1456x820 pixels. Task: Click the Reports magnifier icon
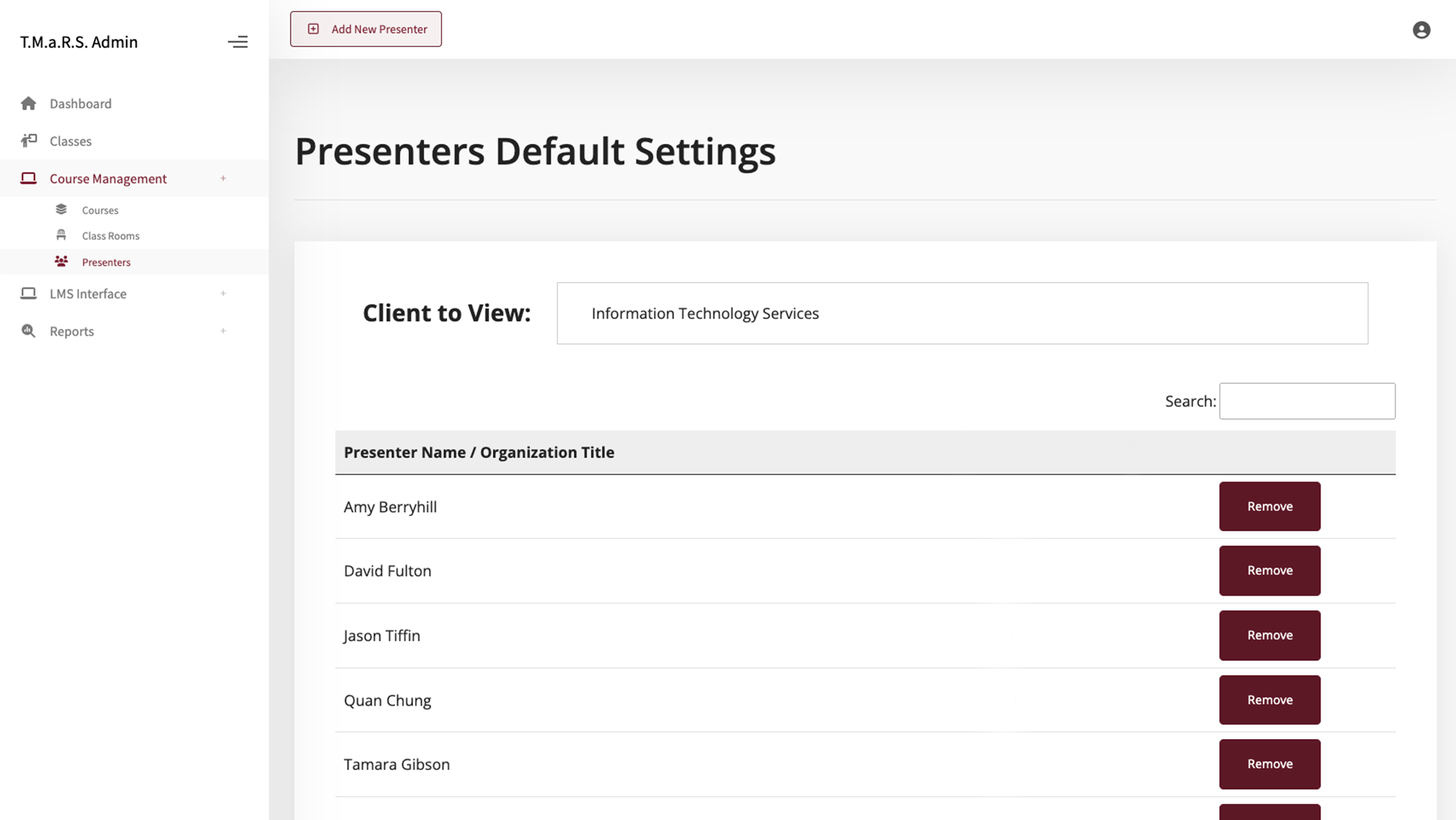(28, 331)
